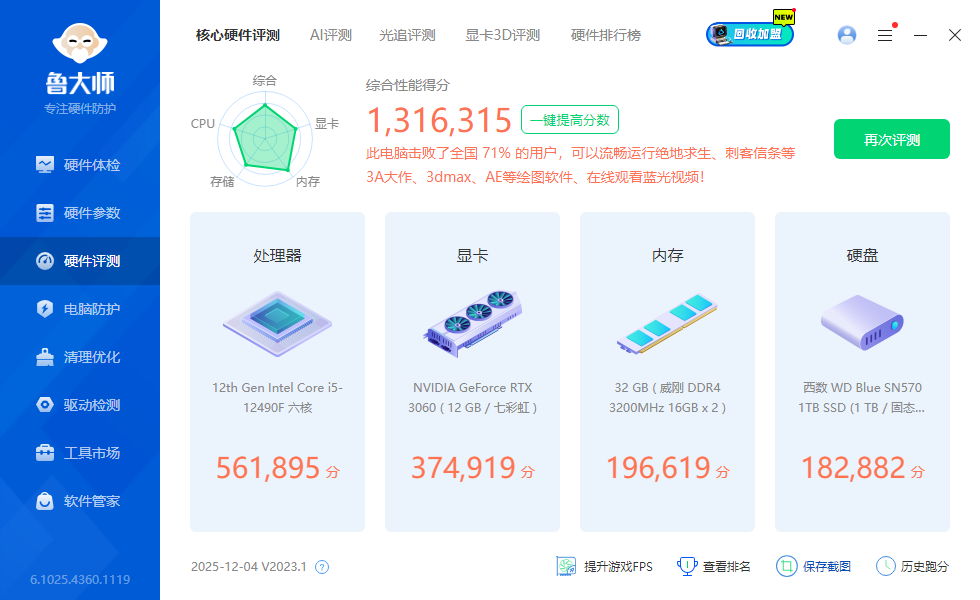Click the 工具市场 toolbox icon
The width and height of the screenshot is (980, 600).
pyautogui.click(x=45, y=453)
